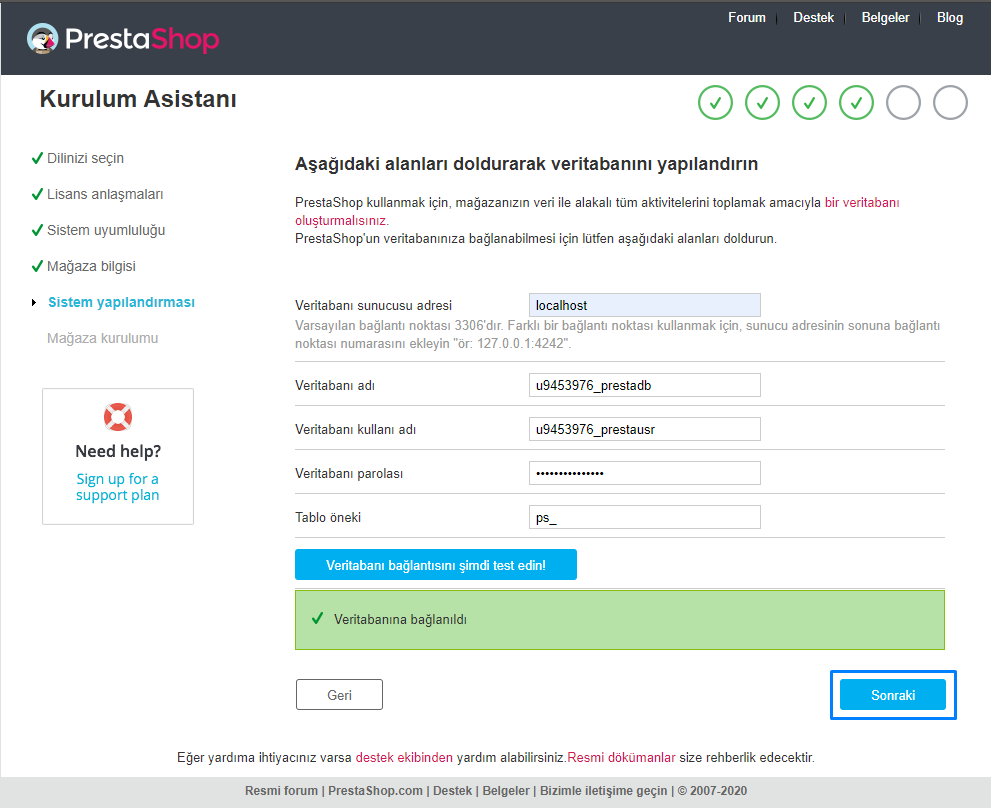
Task: Click the database username field
Action: (645, 429)
